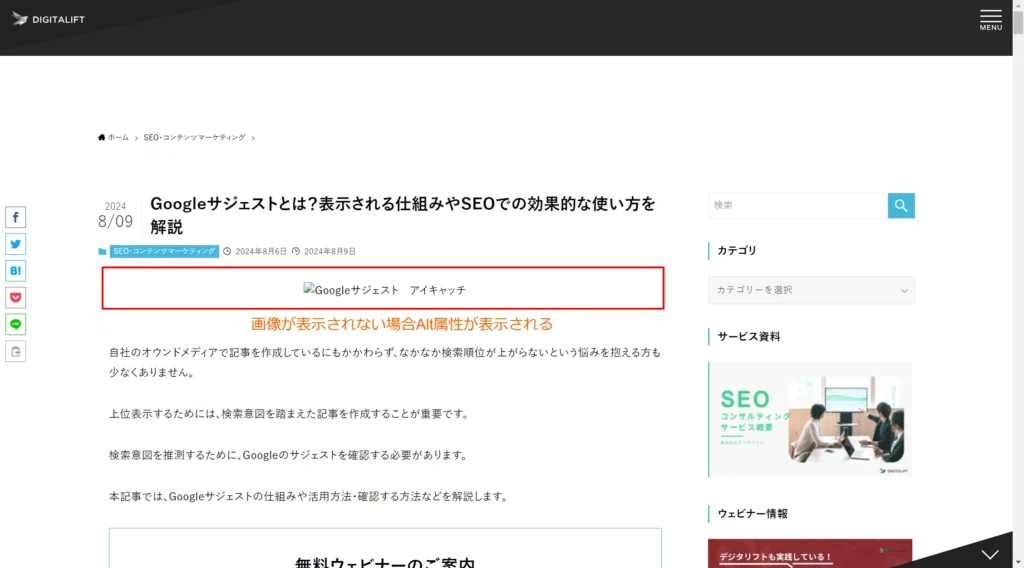Click the blue SEO・コンテンツマーケティング category tag

164,251
